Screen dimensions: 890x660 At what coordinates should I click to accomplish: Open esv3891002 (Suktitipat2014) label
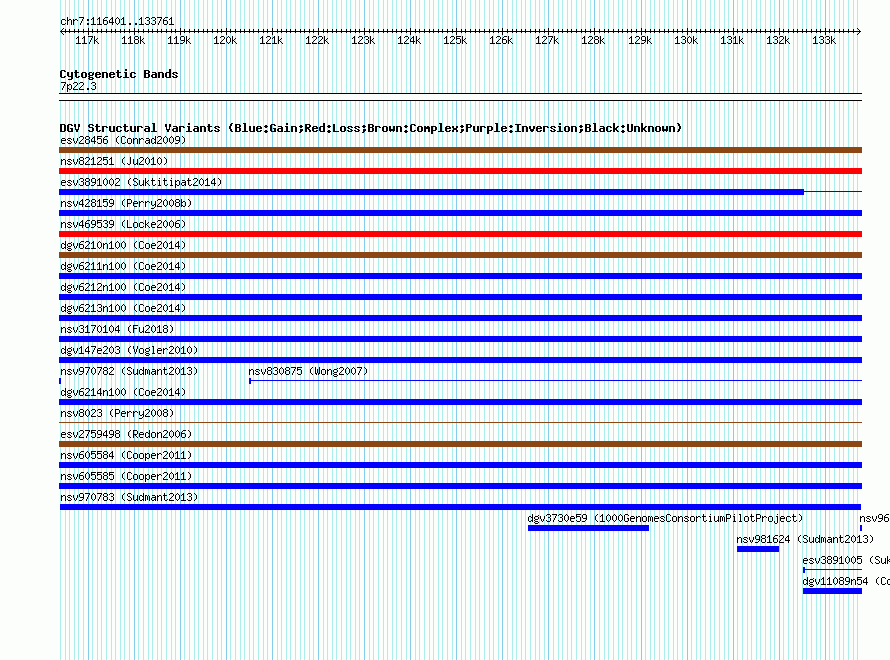141,182
